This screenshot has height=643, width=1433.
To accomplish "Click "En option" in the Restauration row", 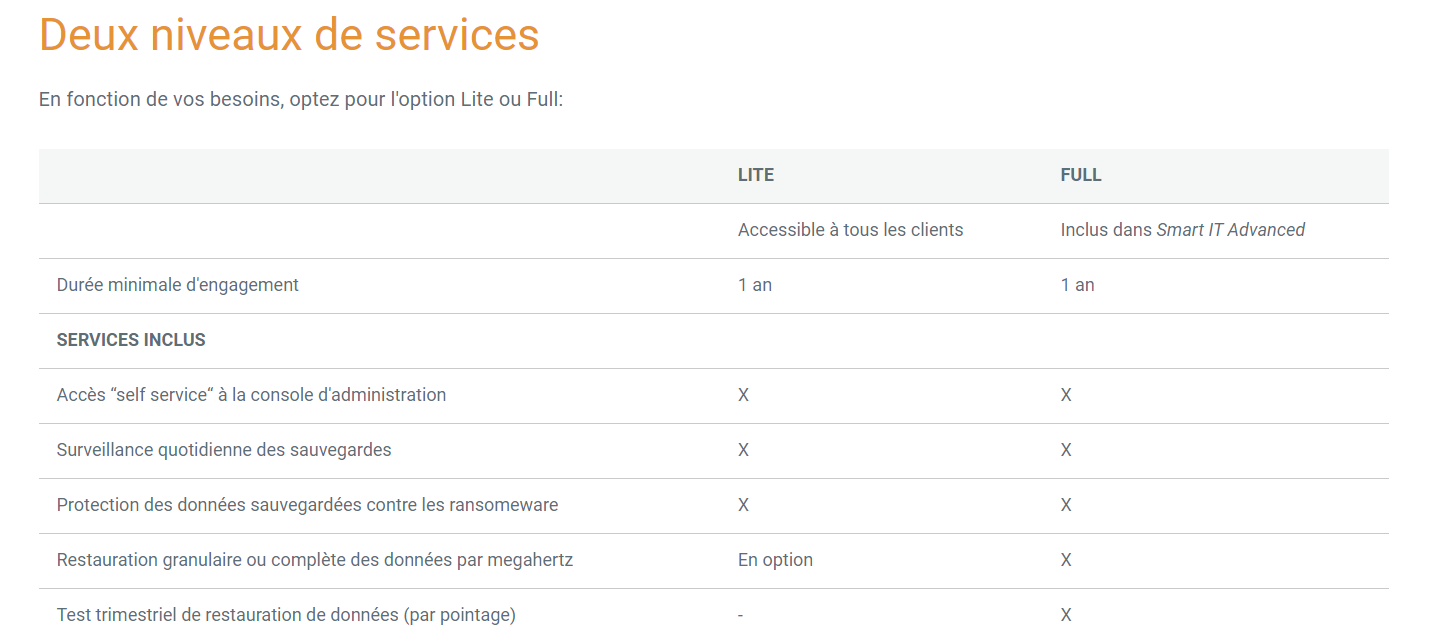I will click(775, 560).
